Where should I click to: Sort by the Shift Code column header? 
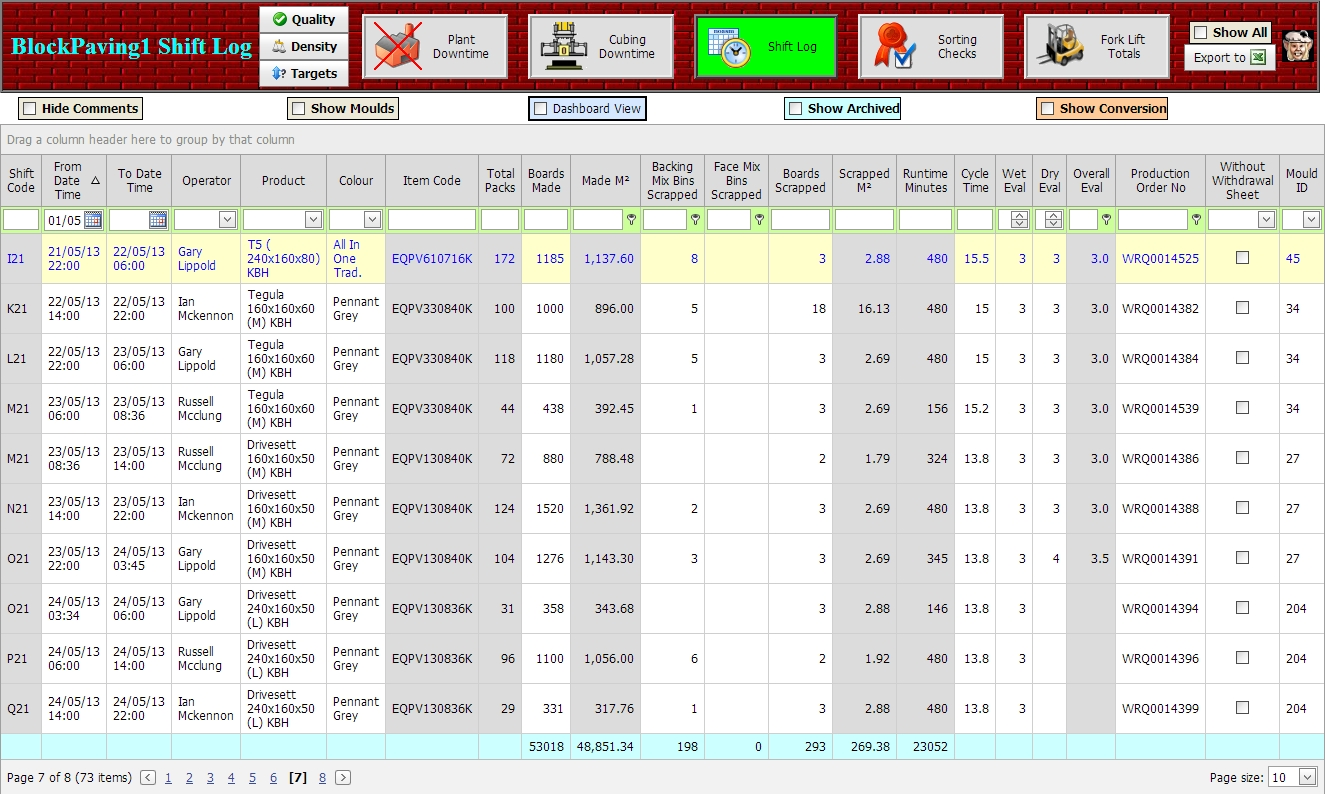(21, 180)
